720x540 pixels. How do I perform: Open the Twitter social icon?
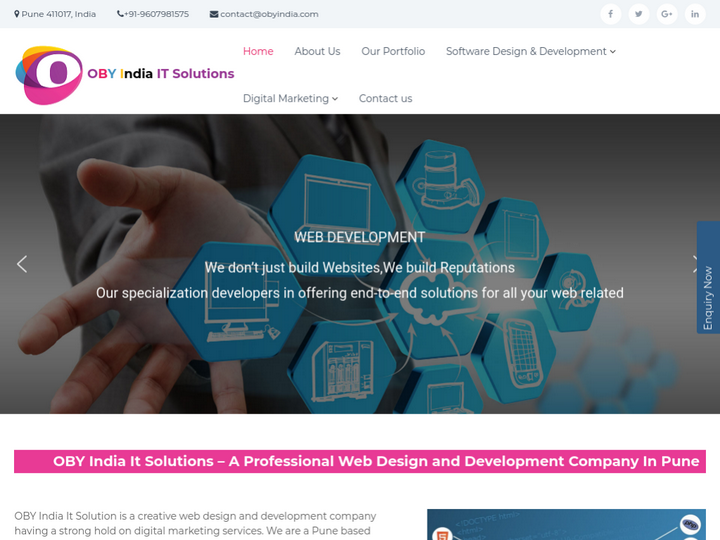coord(639,14)
